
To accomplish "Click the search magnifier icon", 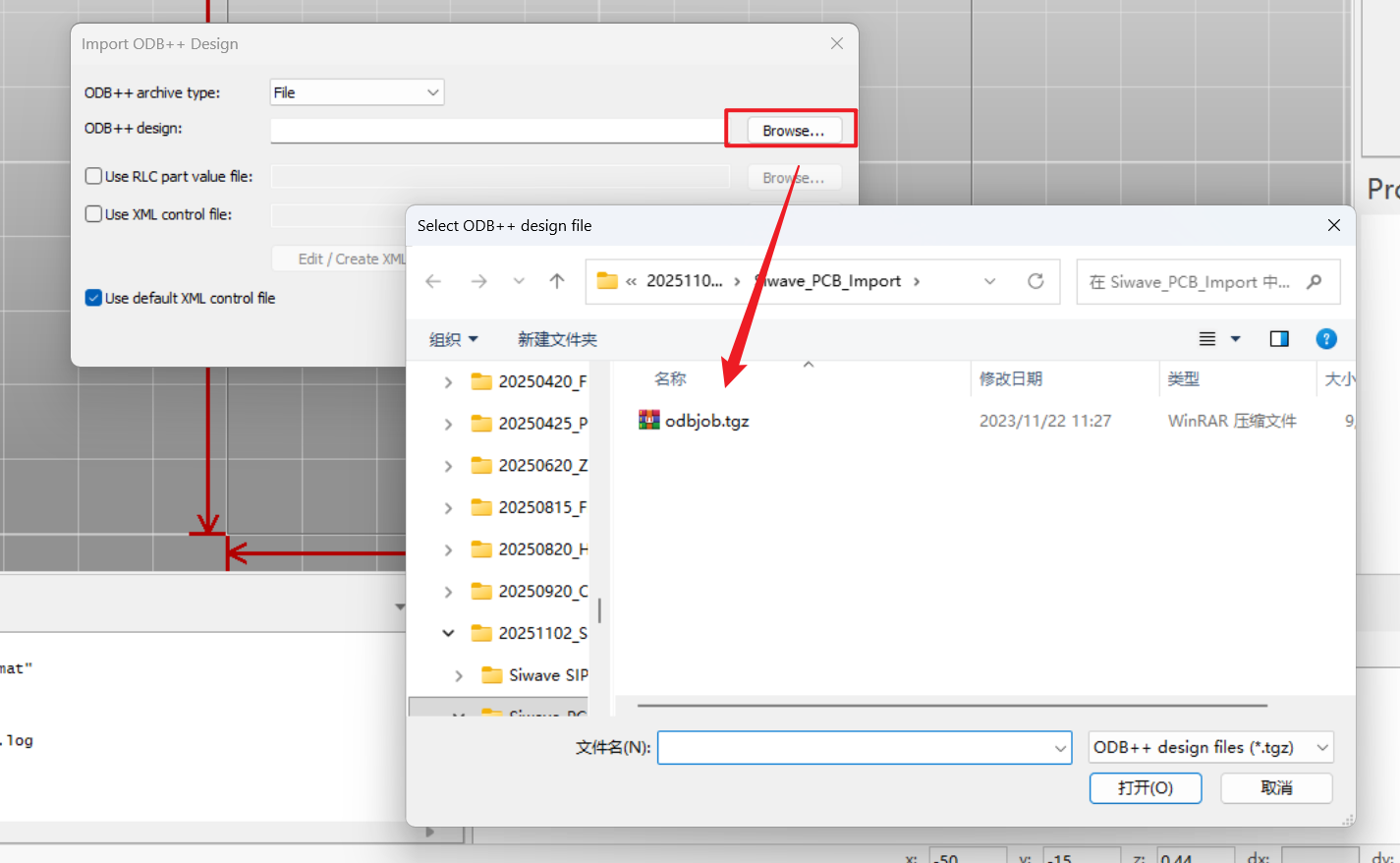I will 1315,282.
